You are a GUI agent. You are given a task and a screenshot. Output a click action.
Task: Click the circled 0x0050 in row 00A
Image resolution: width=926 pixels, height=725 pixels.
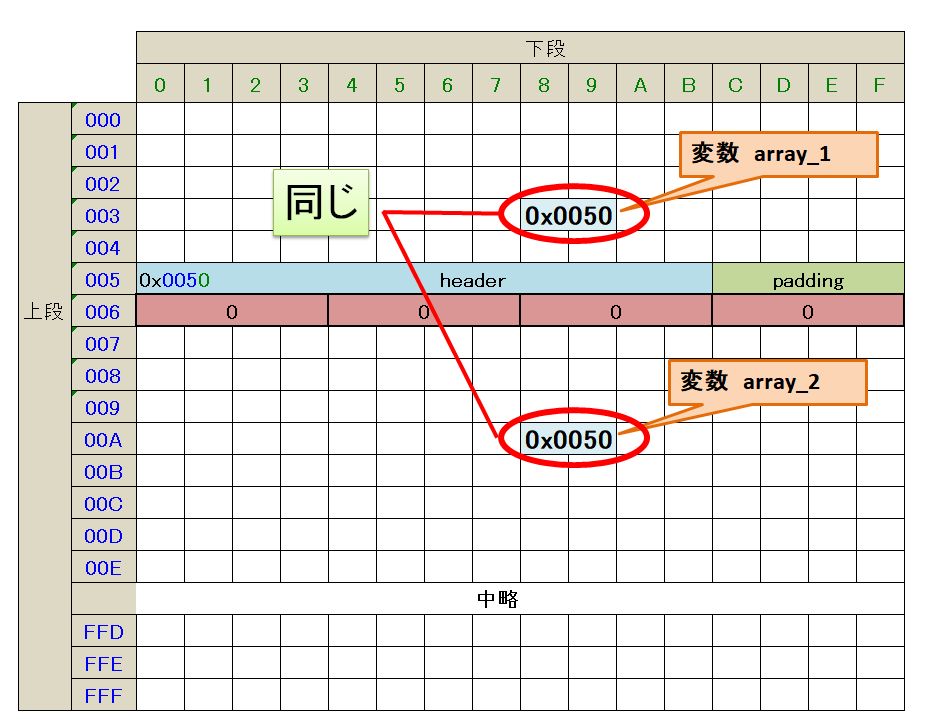(x=569, y=440)
